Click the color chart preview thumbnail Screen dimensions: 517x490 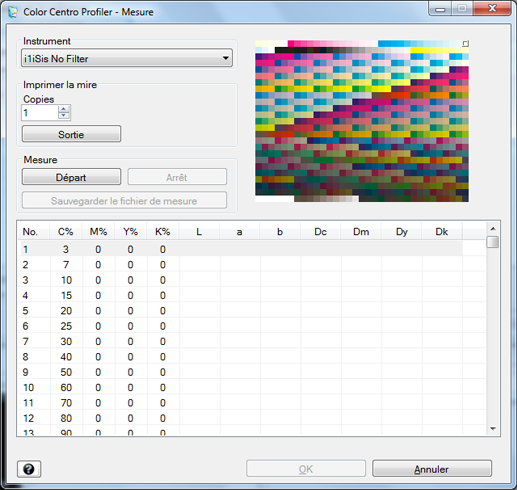click(362, 121)
